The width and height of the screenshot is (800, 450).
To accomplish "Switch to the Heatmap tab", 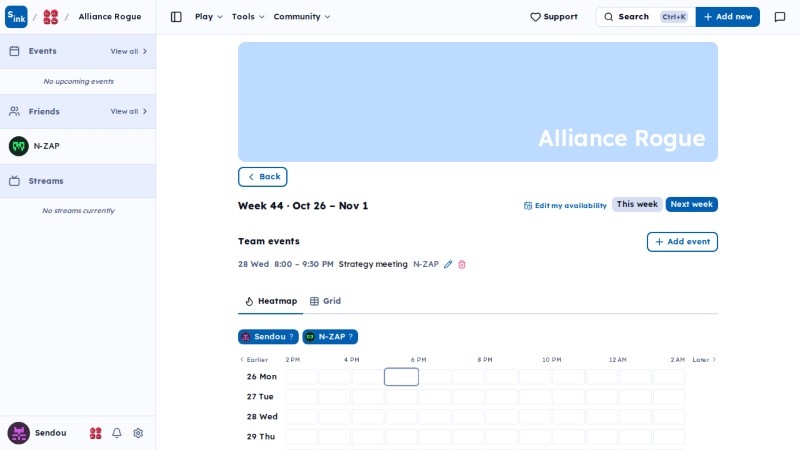I will [x=270, y=301].
